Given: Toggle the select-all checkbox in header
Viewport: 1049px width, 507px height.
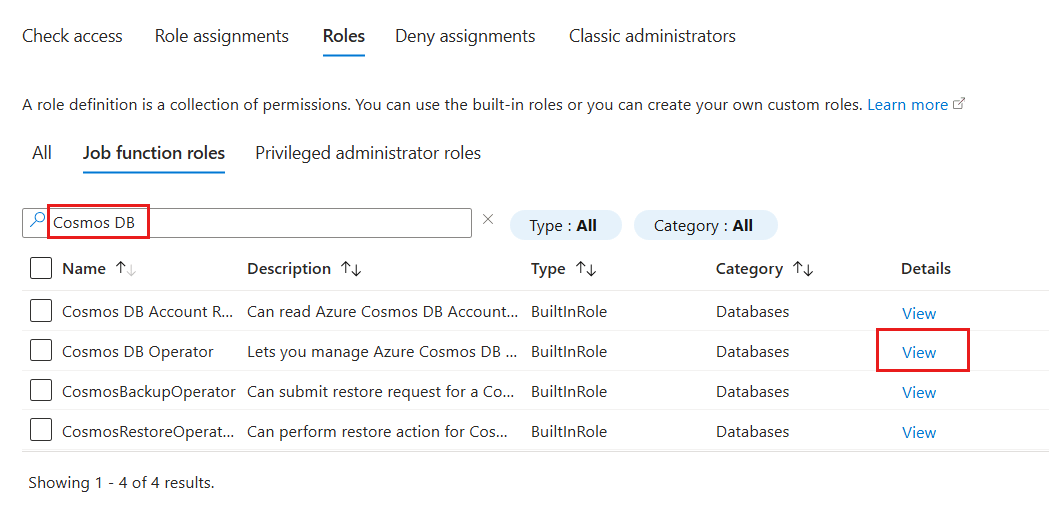Looking at the screenshot, I should (41, 269).
